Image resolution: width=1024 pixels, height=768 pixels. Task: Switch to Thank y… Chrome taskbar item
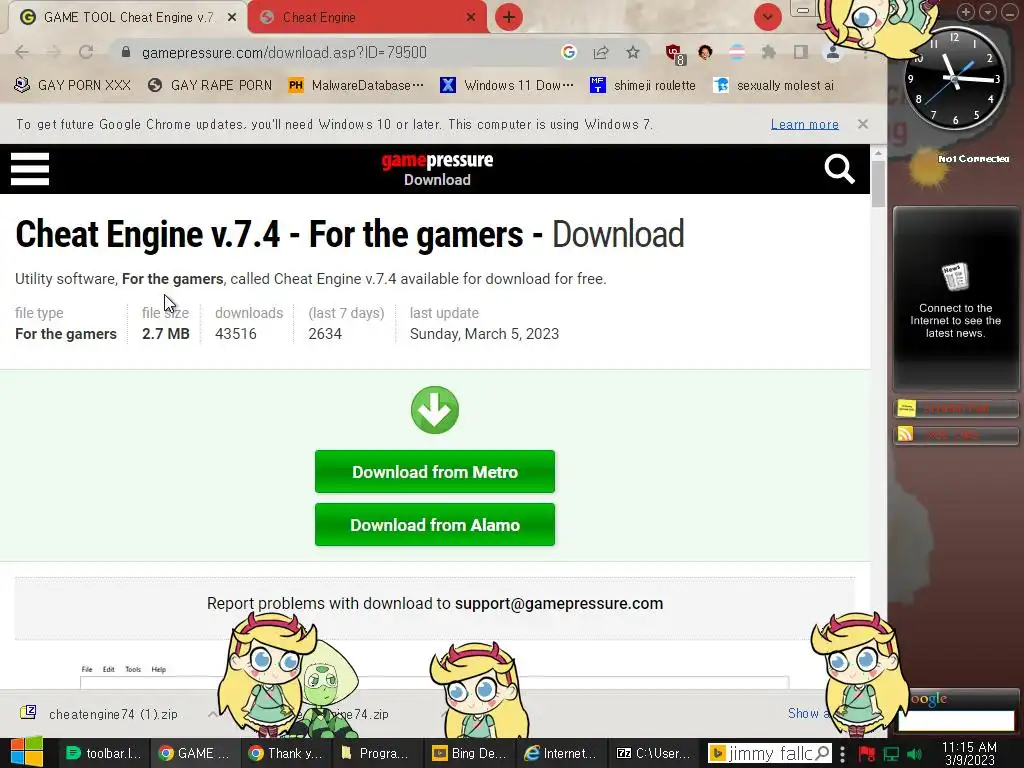click(x=285, y=753)
